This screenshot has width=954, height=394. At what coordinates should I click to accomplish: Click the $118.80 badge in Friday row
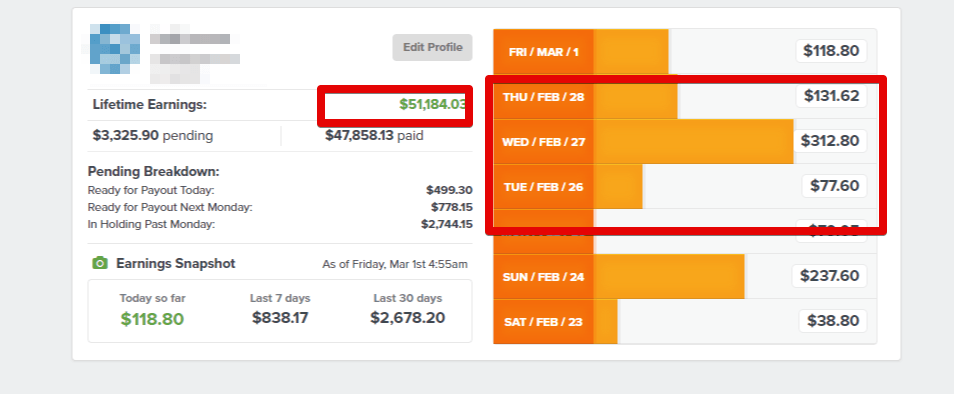831,51
